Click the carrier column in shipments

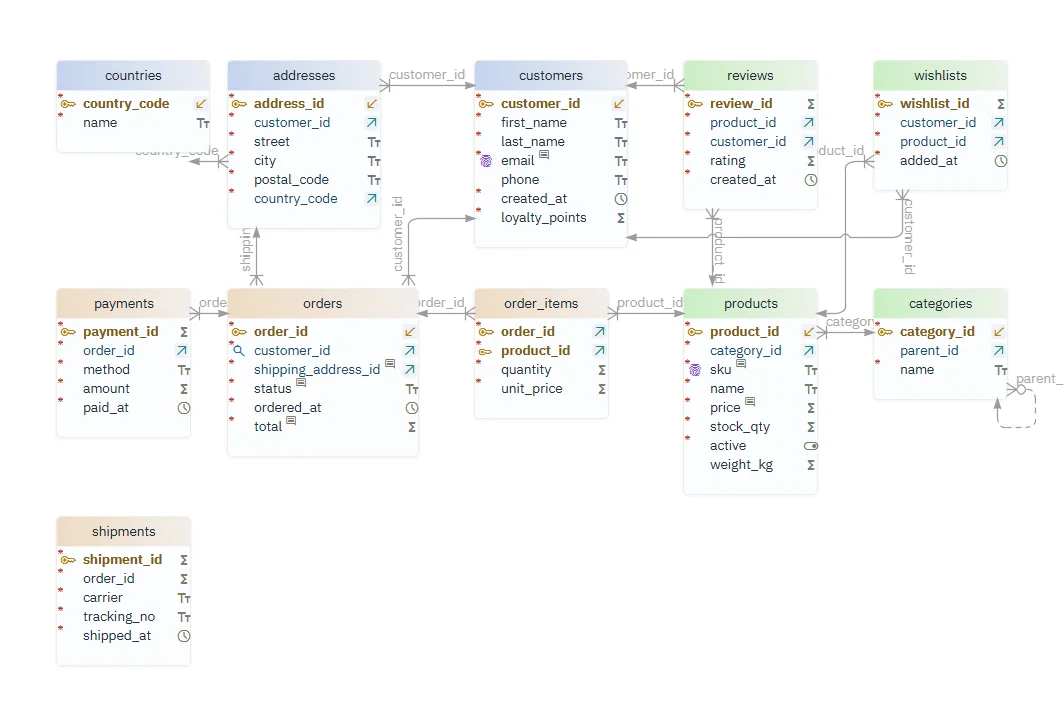pyautogui.click(x=124, y=598)
